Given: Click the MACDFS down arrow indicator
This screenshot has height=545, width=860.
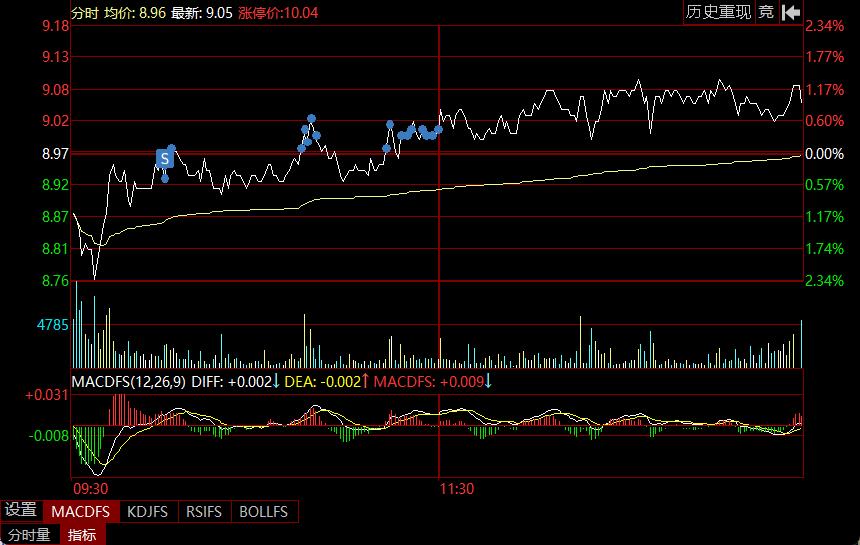Looking at the screenshot, I should tap(488, 381).
